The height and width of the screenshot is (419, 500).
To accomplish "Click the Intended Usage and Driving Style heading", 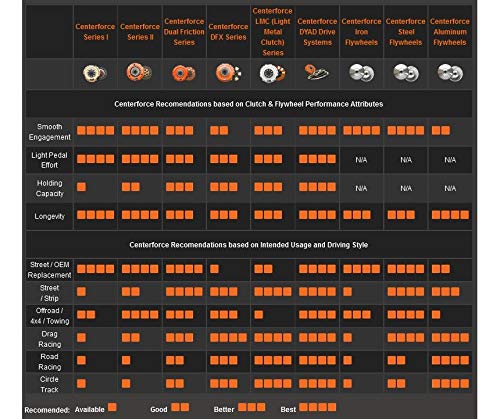I will pos(249,245).
